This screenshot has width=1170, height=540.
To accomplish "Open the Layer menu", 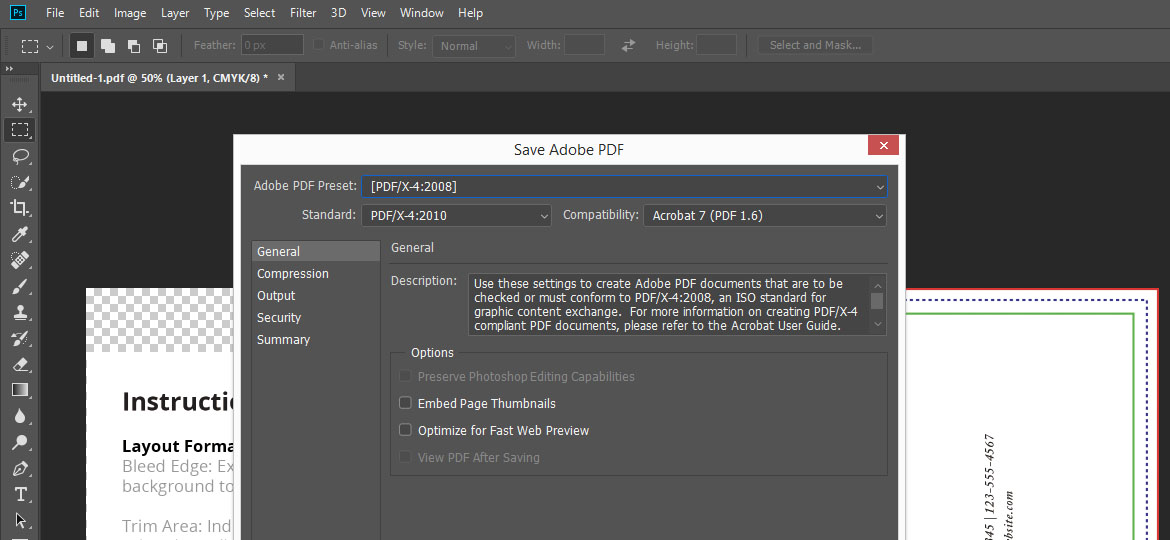I will [x=175, y=13].
